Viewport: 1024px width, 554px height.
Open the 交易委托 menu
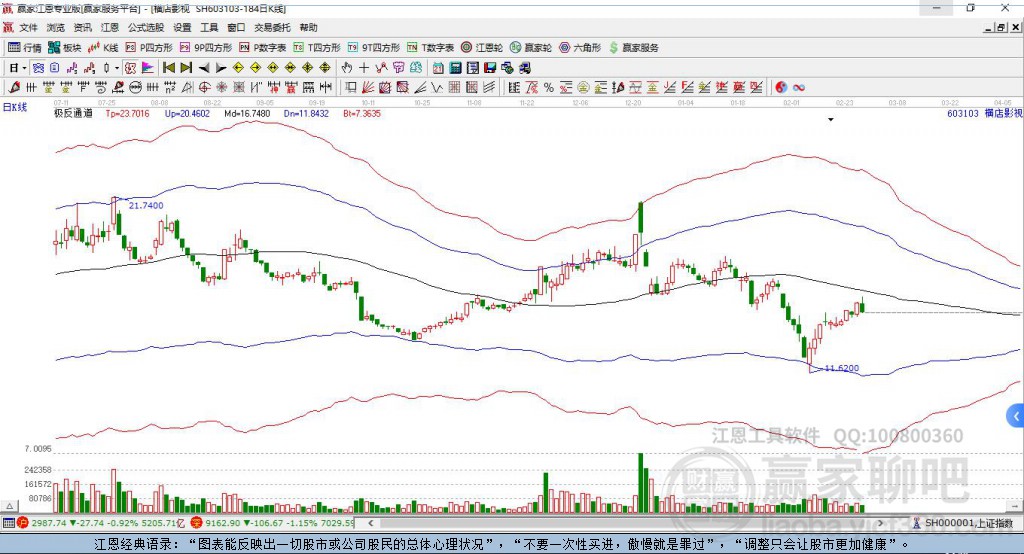click(x=272, y=27)
